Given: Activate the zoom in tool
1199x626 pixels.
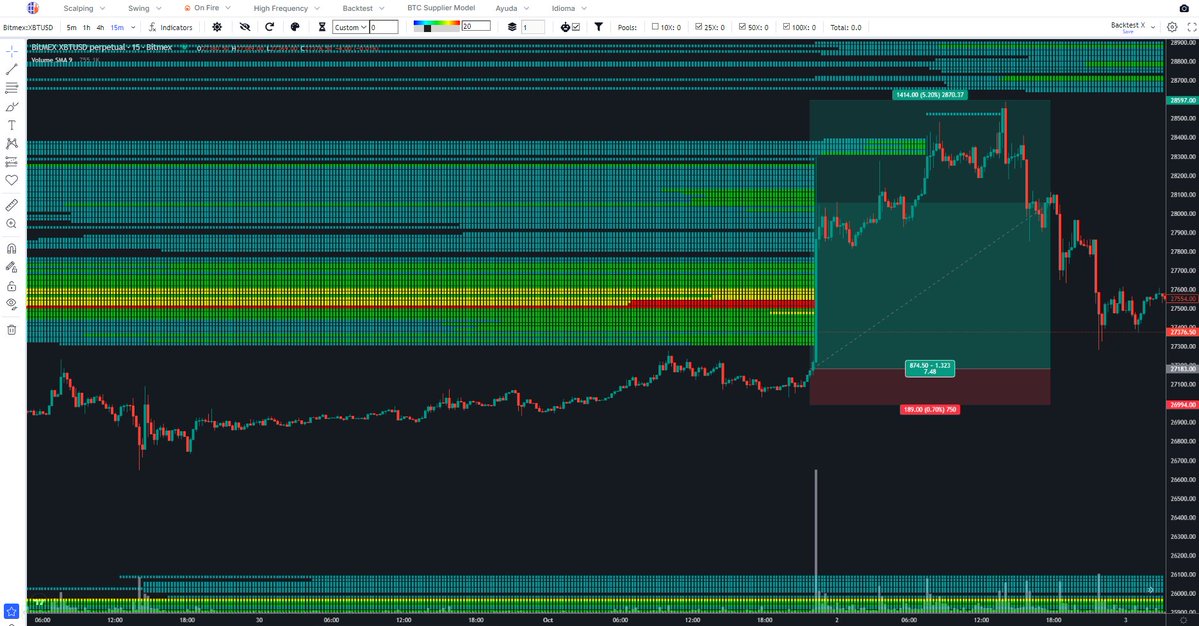Looking at the screenshot, I should click(x=11, y=224).
